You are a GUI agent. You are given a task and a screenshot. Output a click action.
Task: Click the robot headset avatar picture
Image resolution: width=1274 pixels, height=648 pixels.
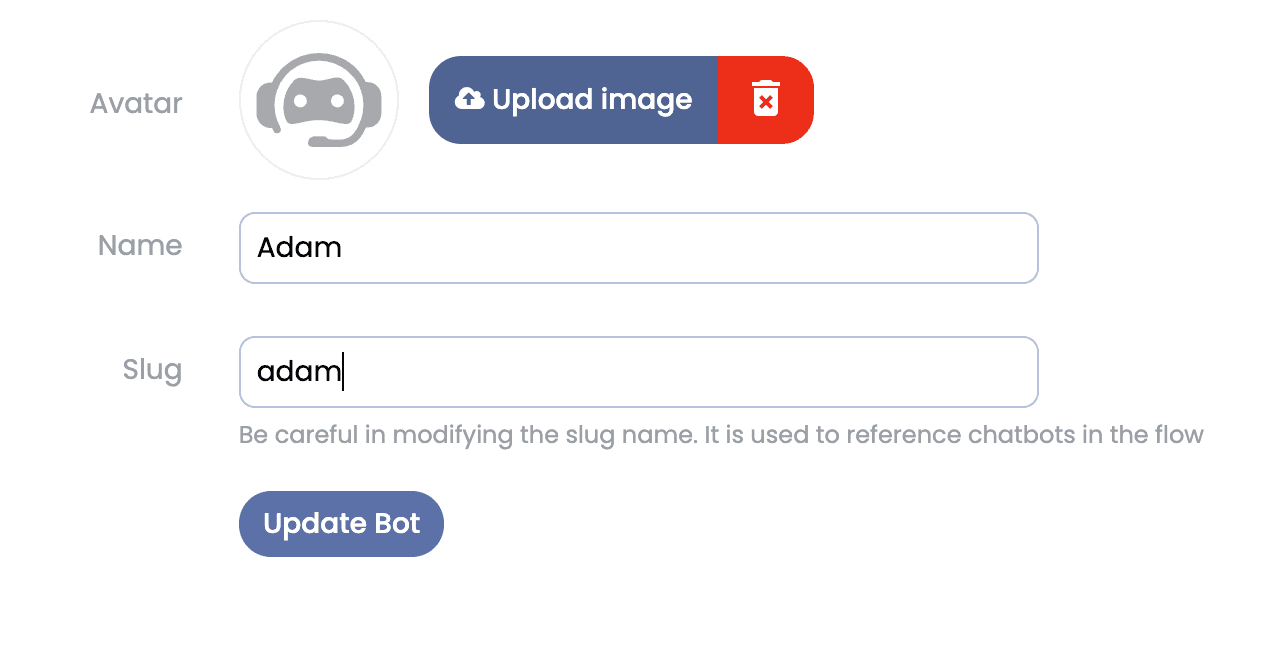(319, 100)
